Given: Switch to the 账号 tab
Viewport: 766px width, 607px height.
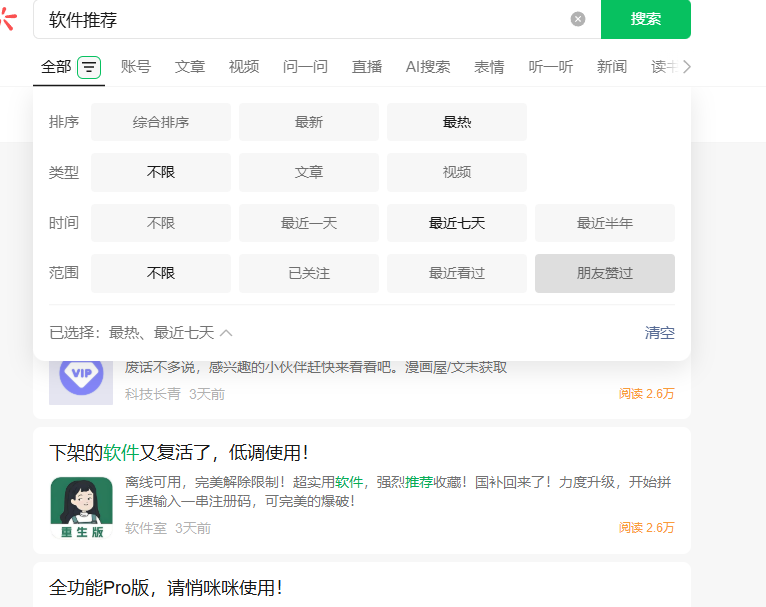Looking at the screenshot, I should point(136,67).
